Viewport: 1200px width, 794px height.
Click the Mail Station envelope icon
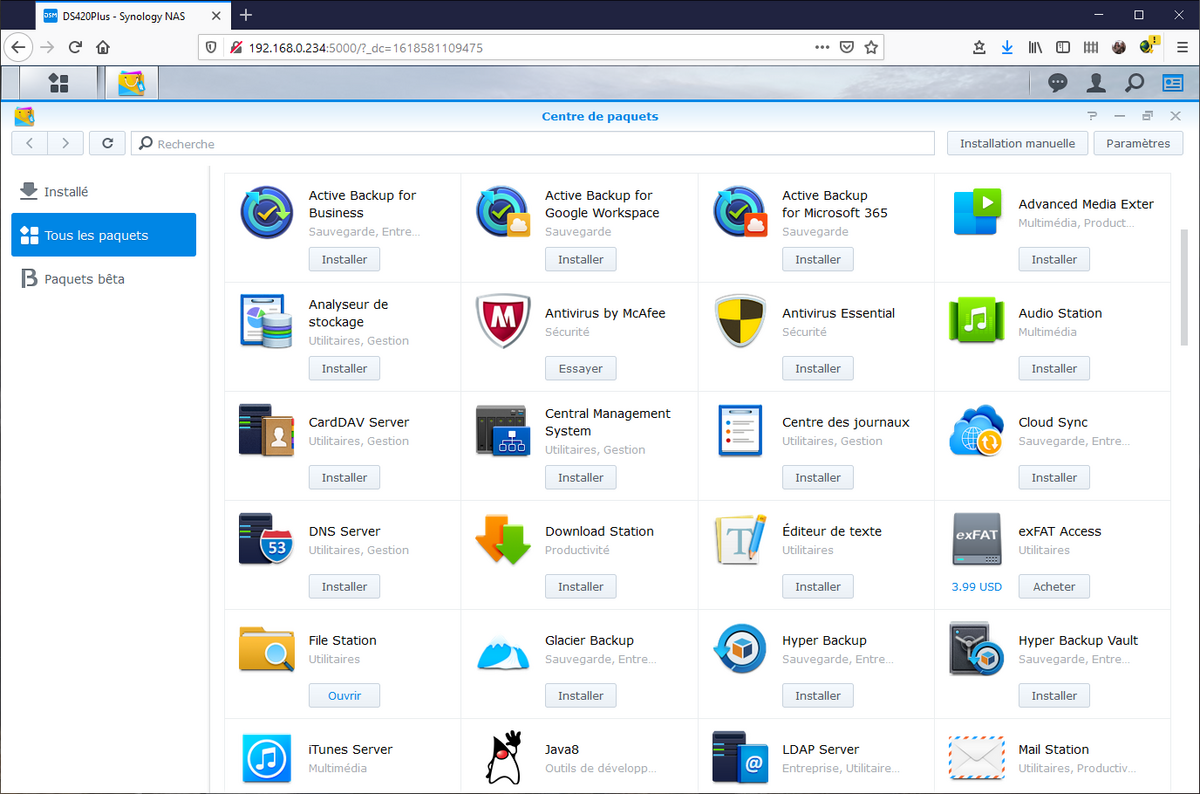976,758
